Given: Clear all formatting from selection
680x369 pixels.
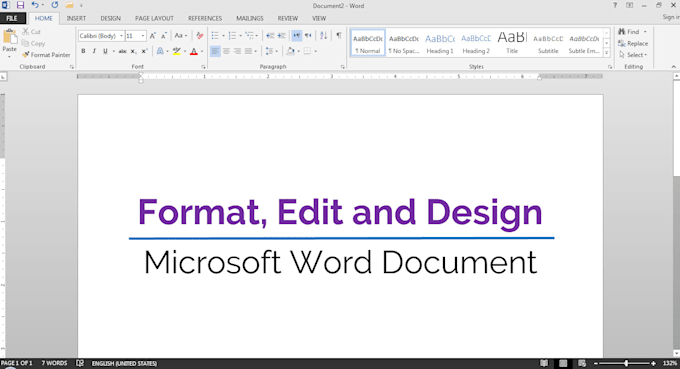Looking at the screenshot, I should pos(199,36).
